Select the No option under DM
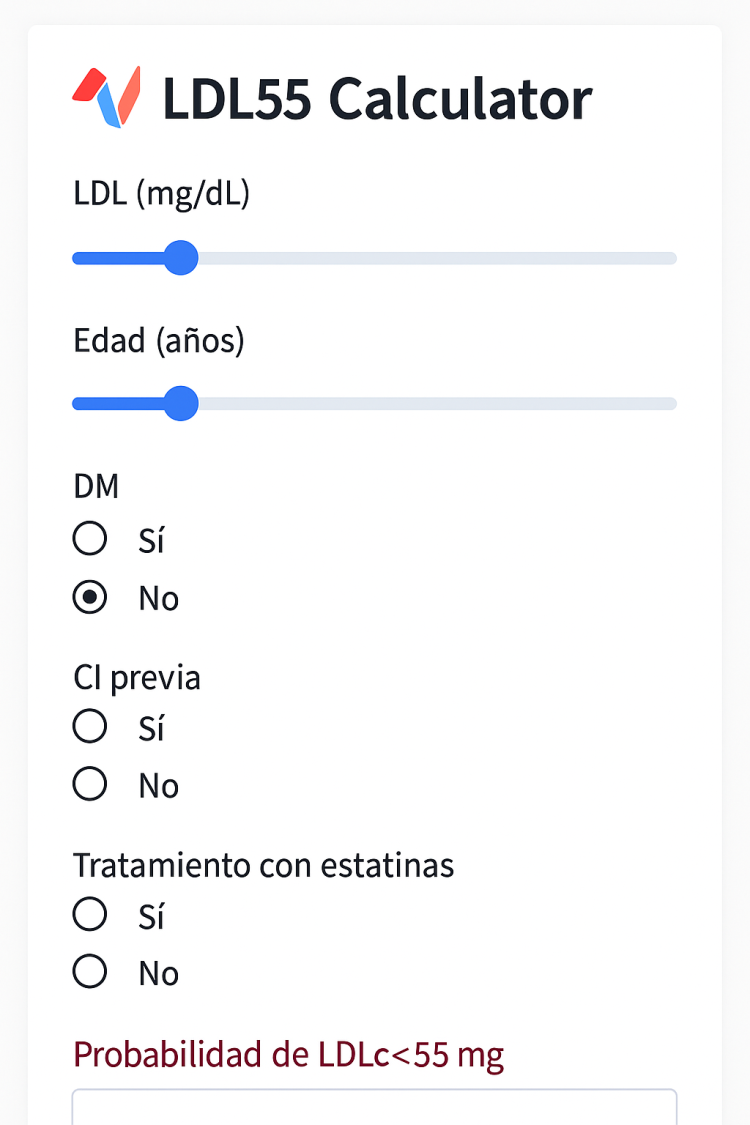The image size is (750, 1125). pyautogui.click(x=90, y=598)
